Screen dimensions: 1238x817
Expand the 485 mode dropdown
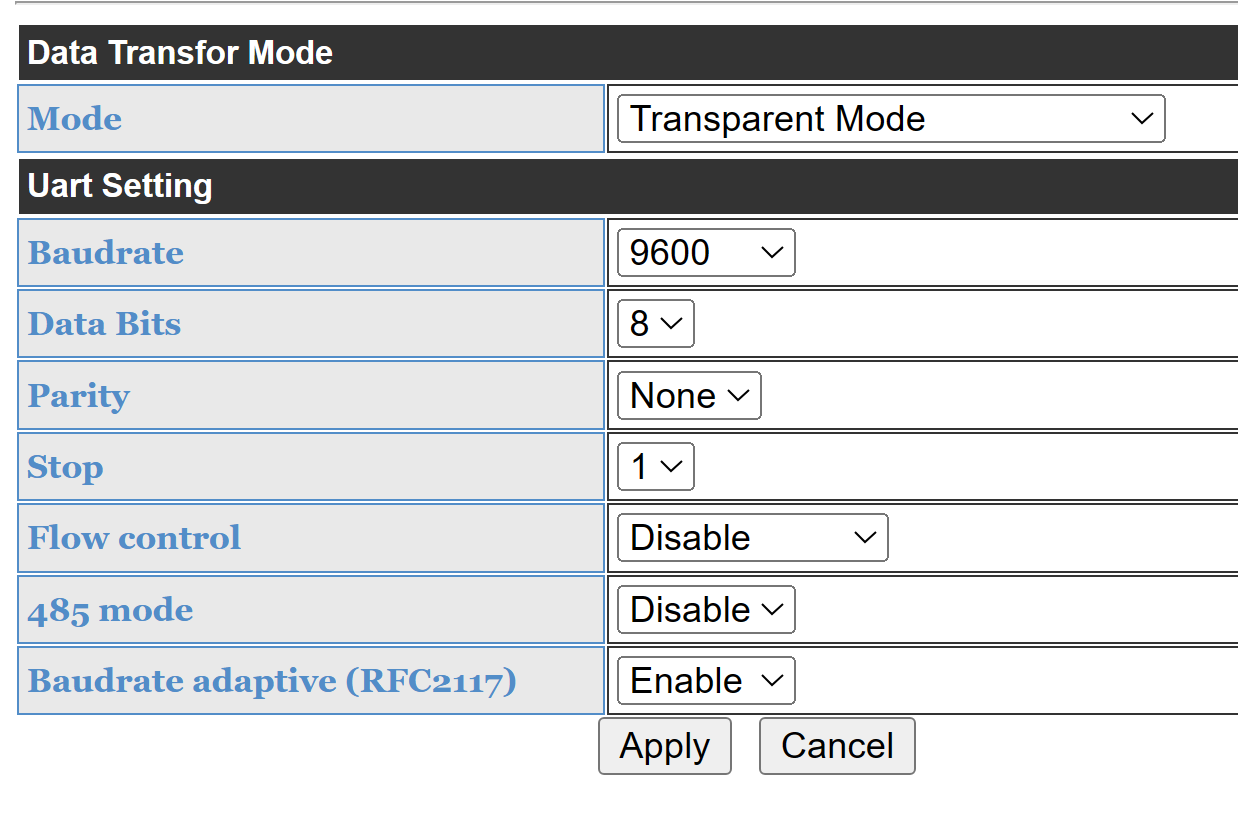point(706,610)
